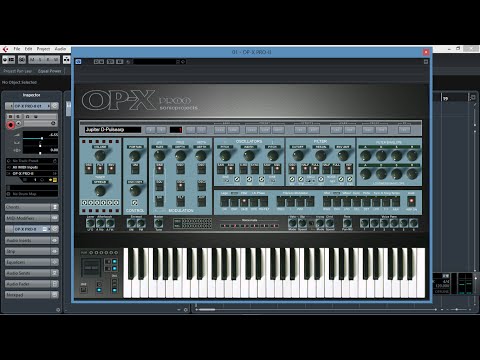This screenshot has height=360, width=480.
Task: Expand the Equalizers inspector section
Action: 28,262
